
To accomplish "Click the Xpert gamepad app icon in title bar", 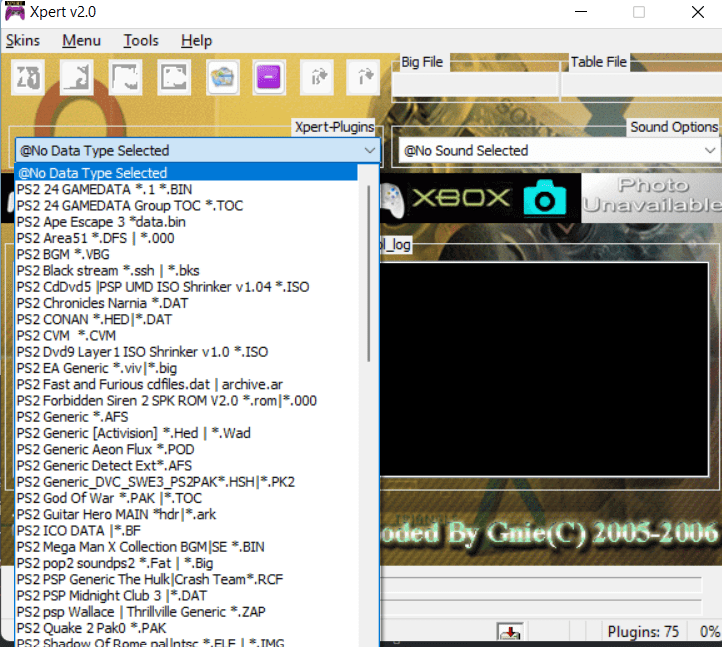I will (15, 11).
